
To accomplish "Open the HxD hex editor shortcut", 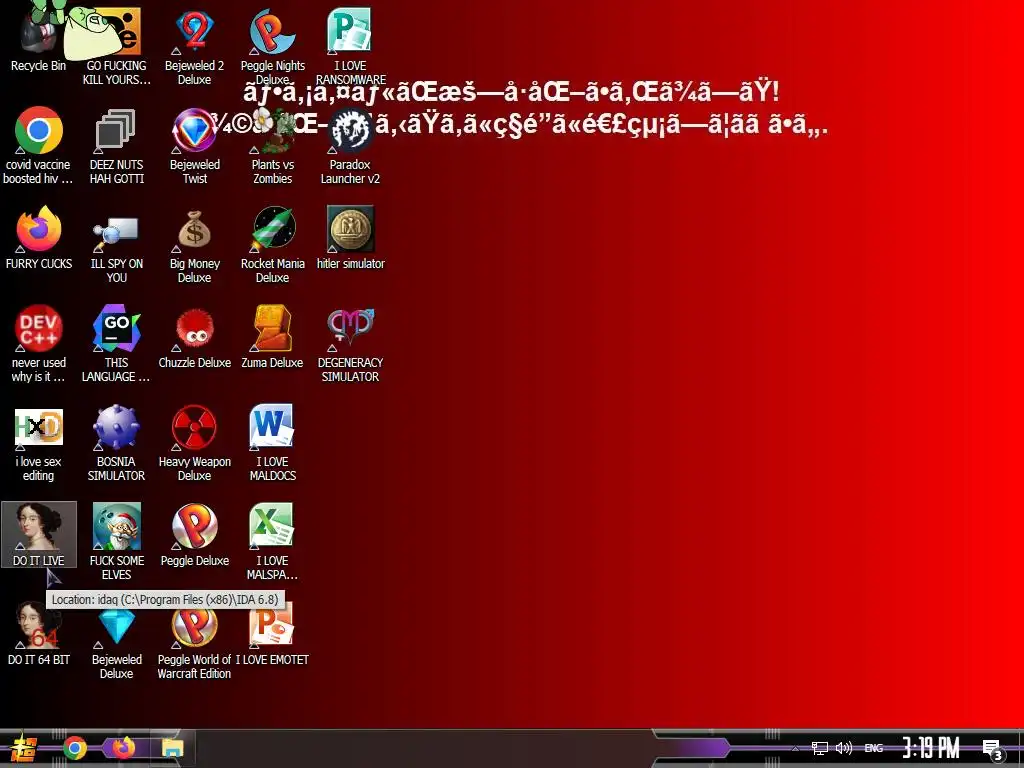I will [38, 443].
